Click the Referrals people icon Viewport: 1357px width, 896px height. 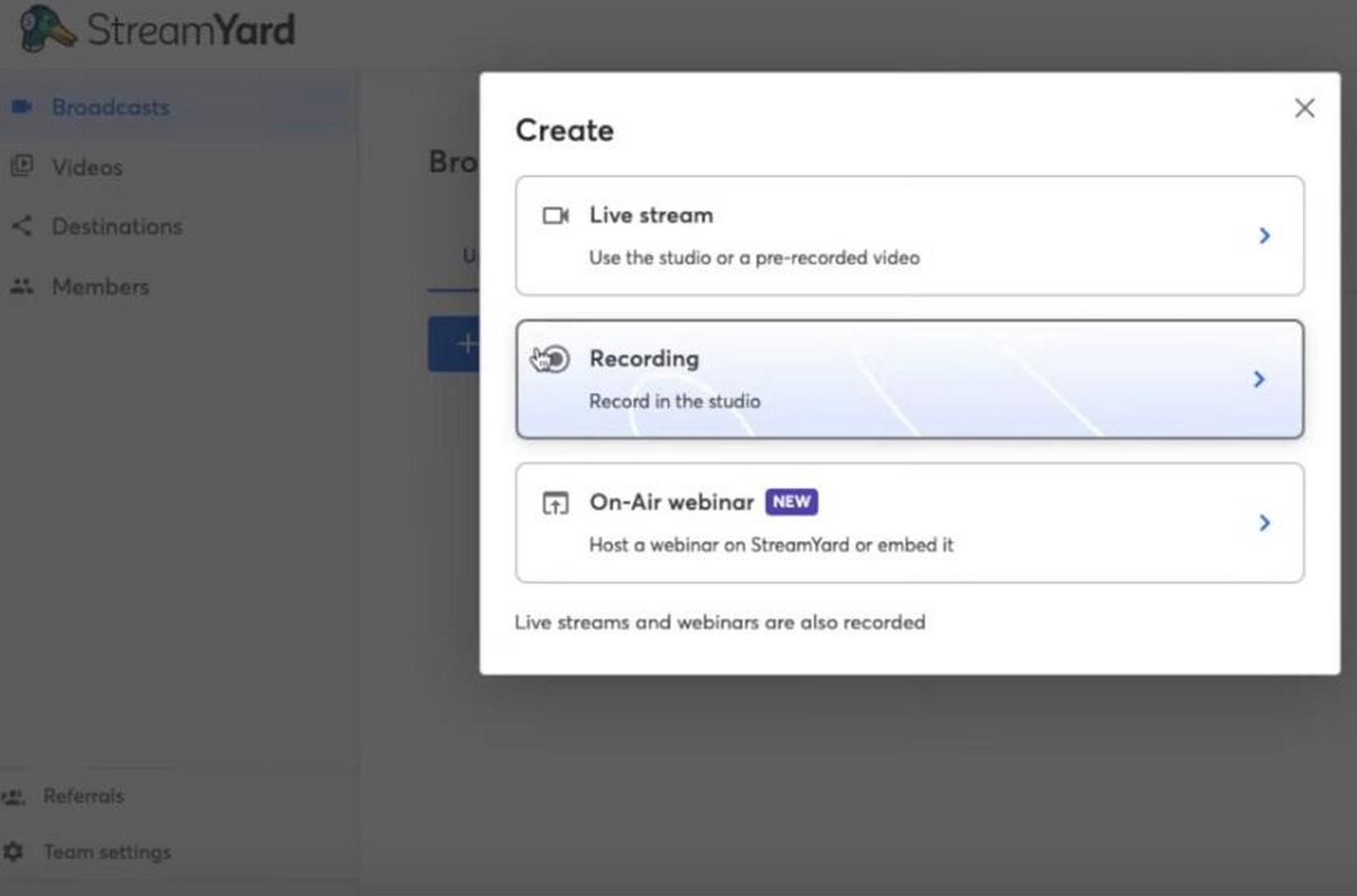[x=13, y=796]
